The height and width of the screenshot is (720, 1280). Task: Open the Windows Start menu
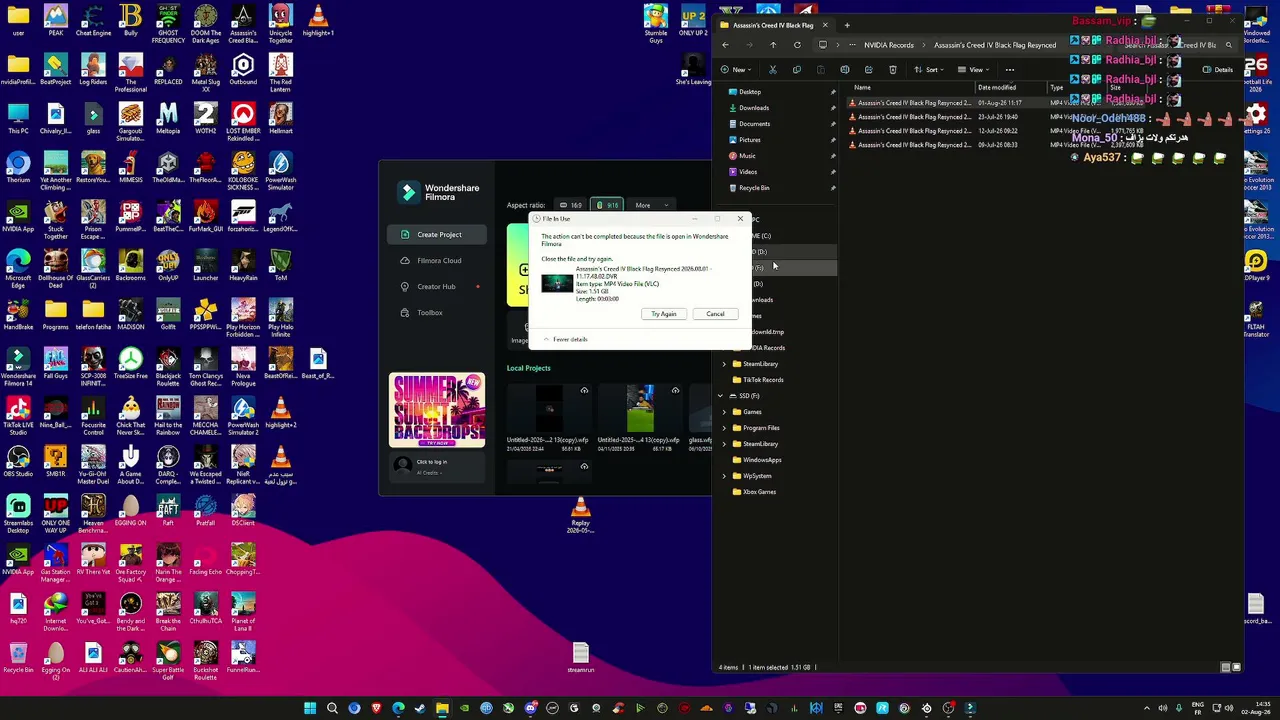tap(310, 709)
